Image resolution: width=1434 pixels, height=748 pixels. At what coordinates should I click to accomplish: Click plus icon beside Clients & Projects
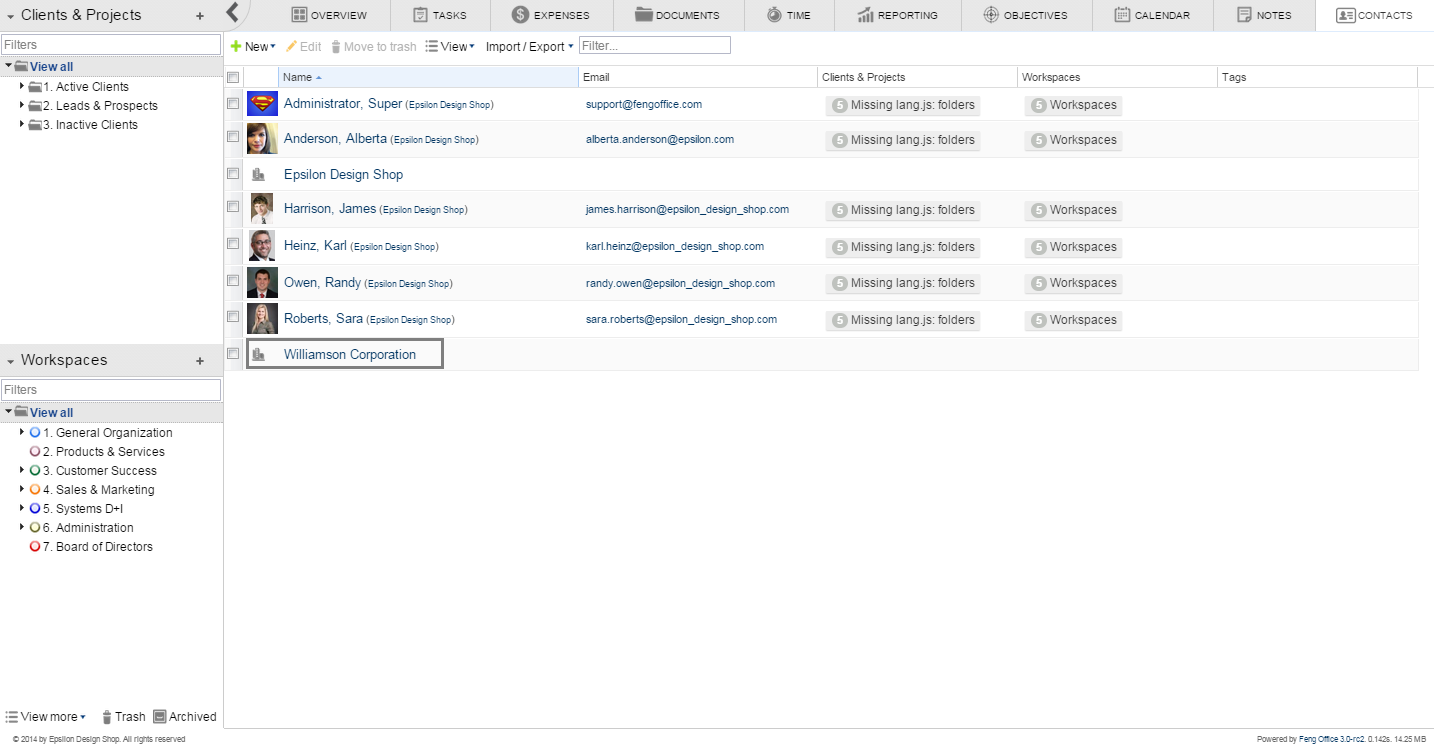[x=200, y=16]
